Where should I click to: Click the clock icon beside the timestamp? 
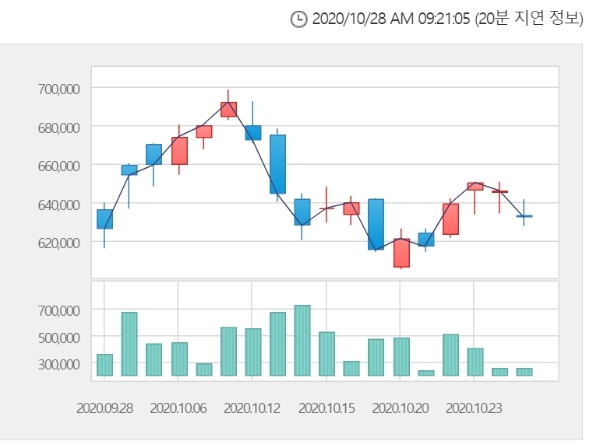tap(298, 19)
